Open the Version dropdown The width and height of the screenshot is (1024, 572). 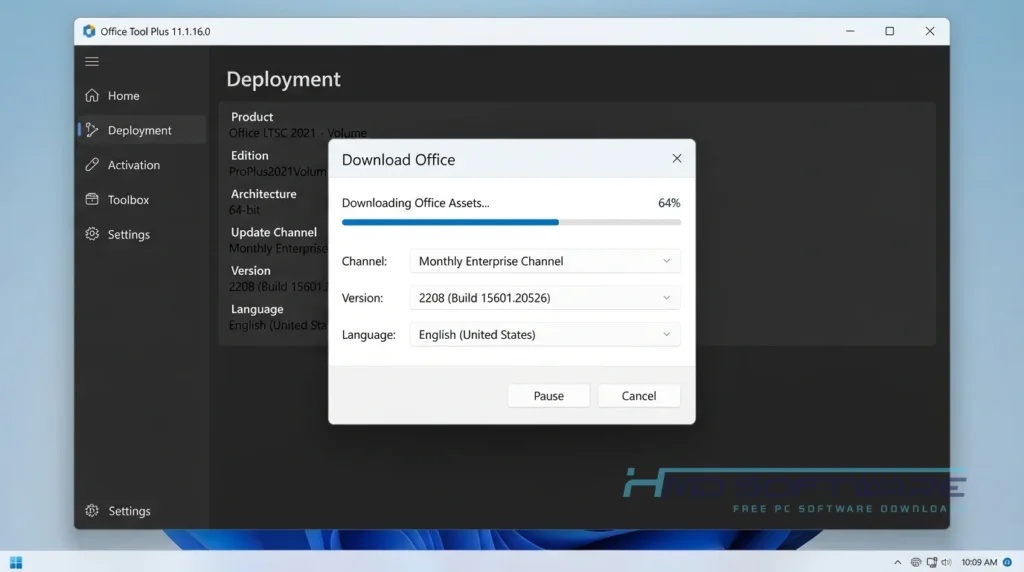[545, 298]
